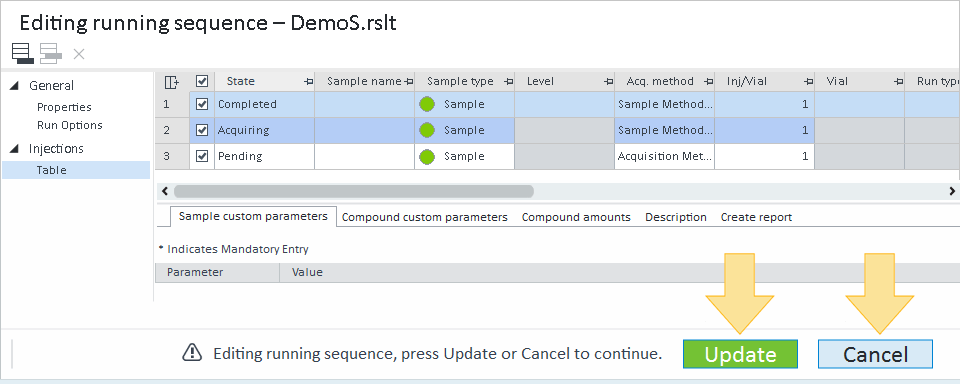Click the Cancel button

(x=876, y=354)
